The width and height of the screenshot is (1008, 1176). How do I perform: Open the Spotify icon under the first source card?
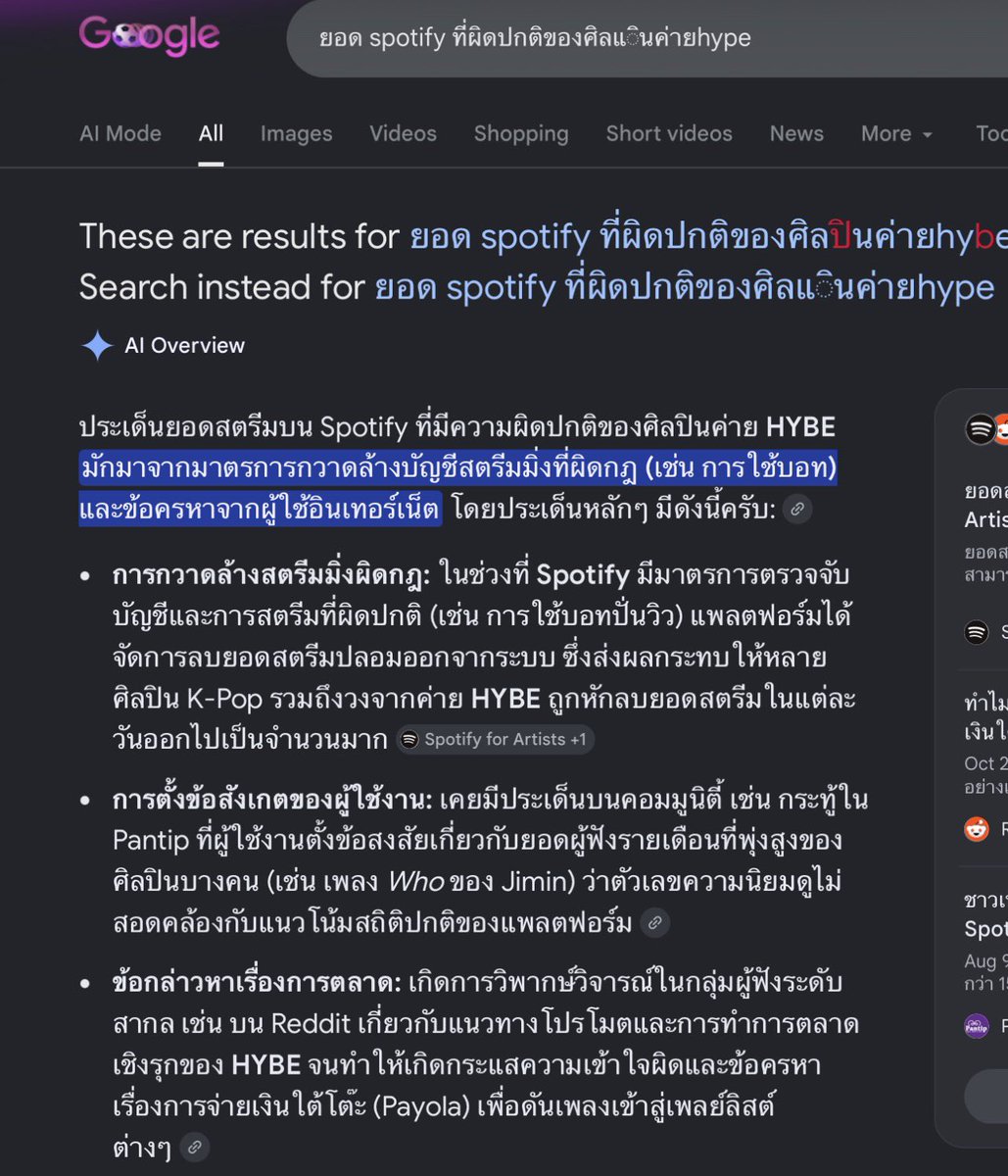977,632
